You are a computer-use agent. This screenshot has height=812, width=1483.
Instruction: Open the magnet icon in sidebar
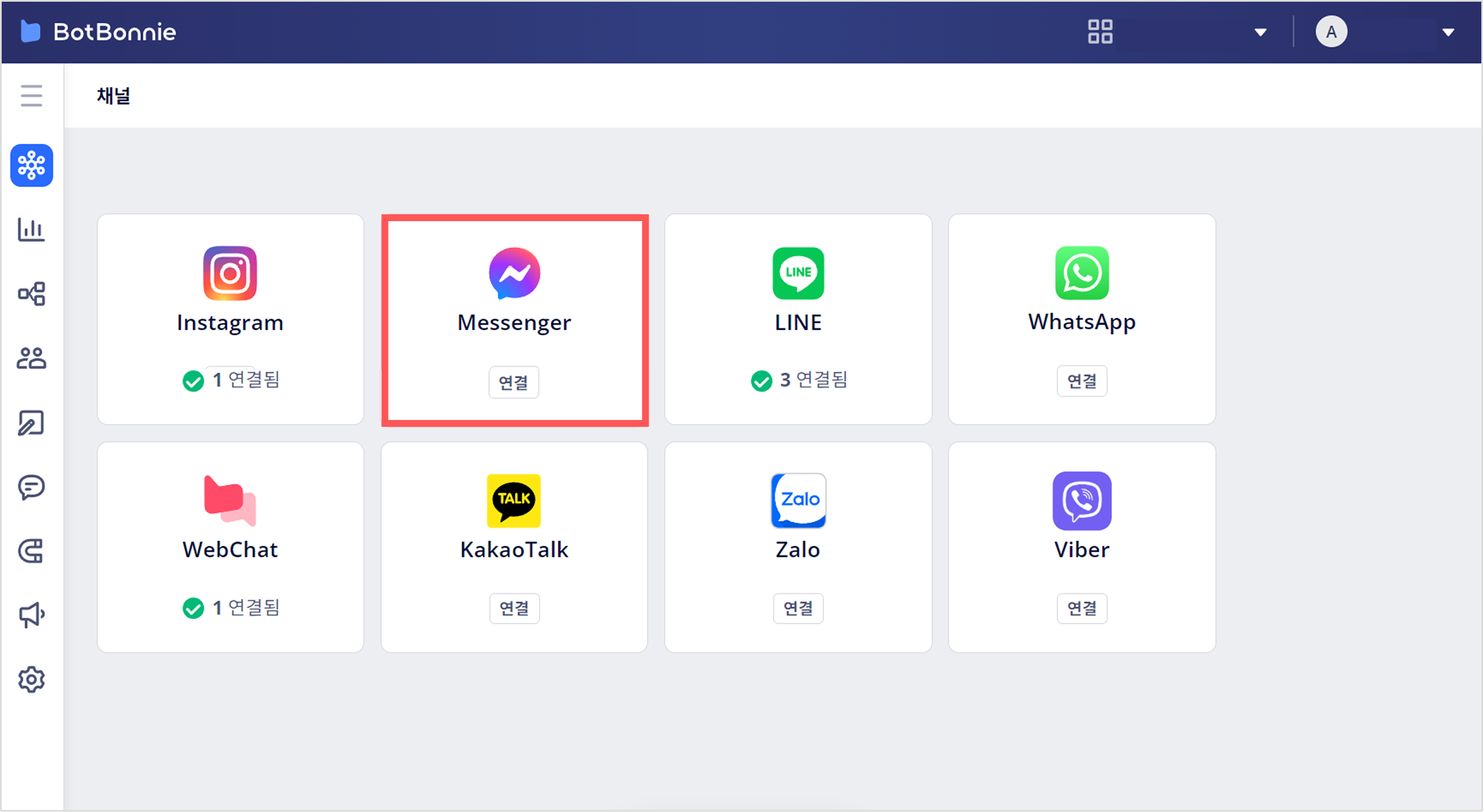tap(31, 551)
